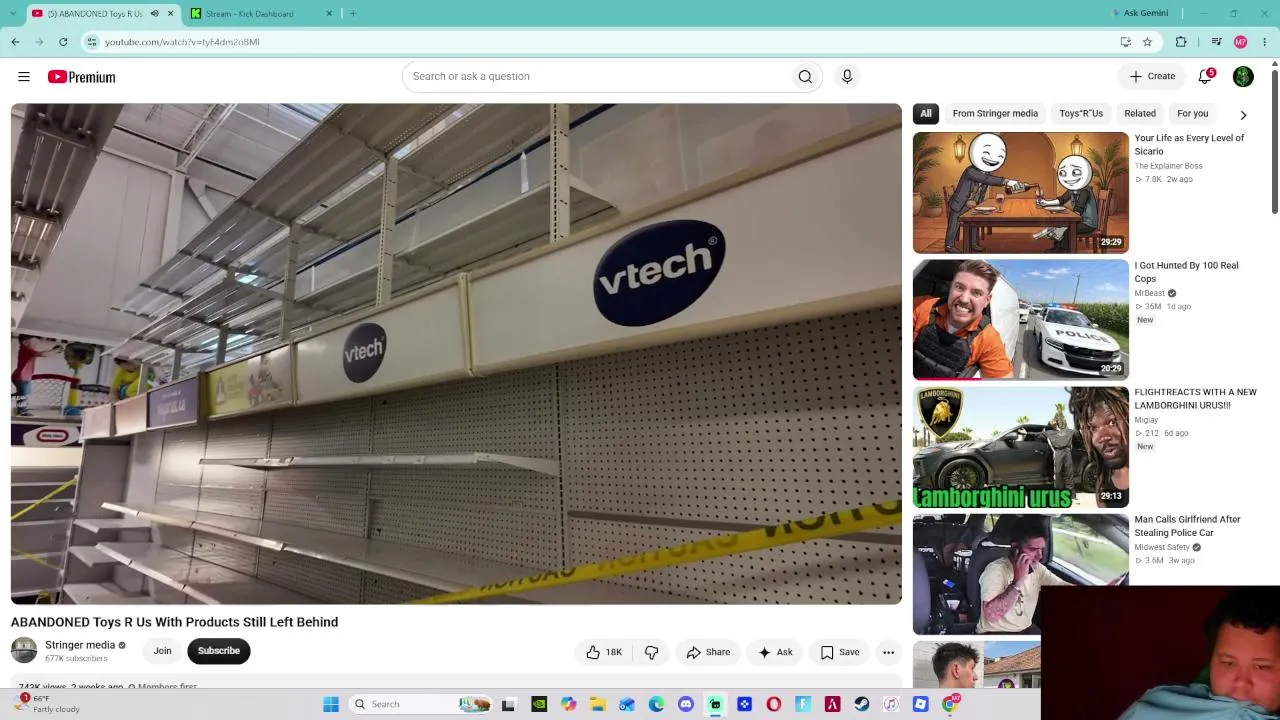This screenshot has height=720, width=1280.
Task: Select the Toys"R"Us filter chip
Action: click(1081, 113)
